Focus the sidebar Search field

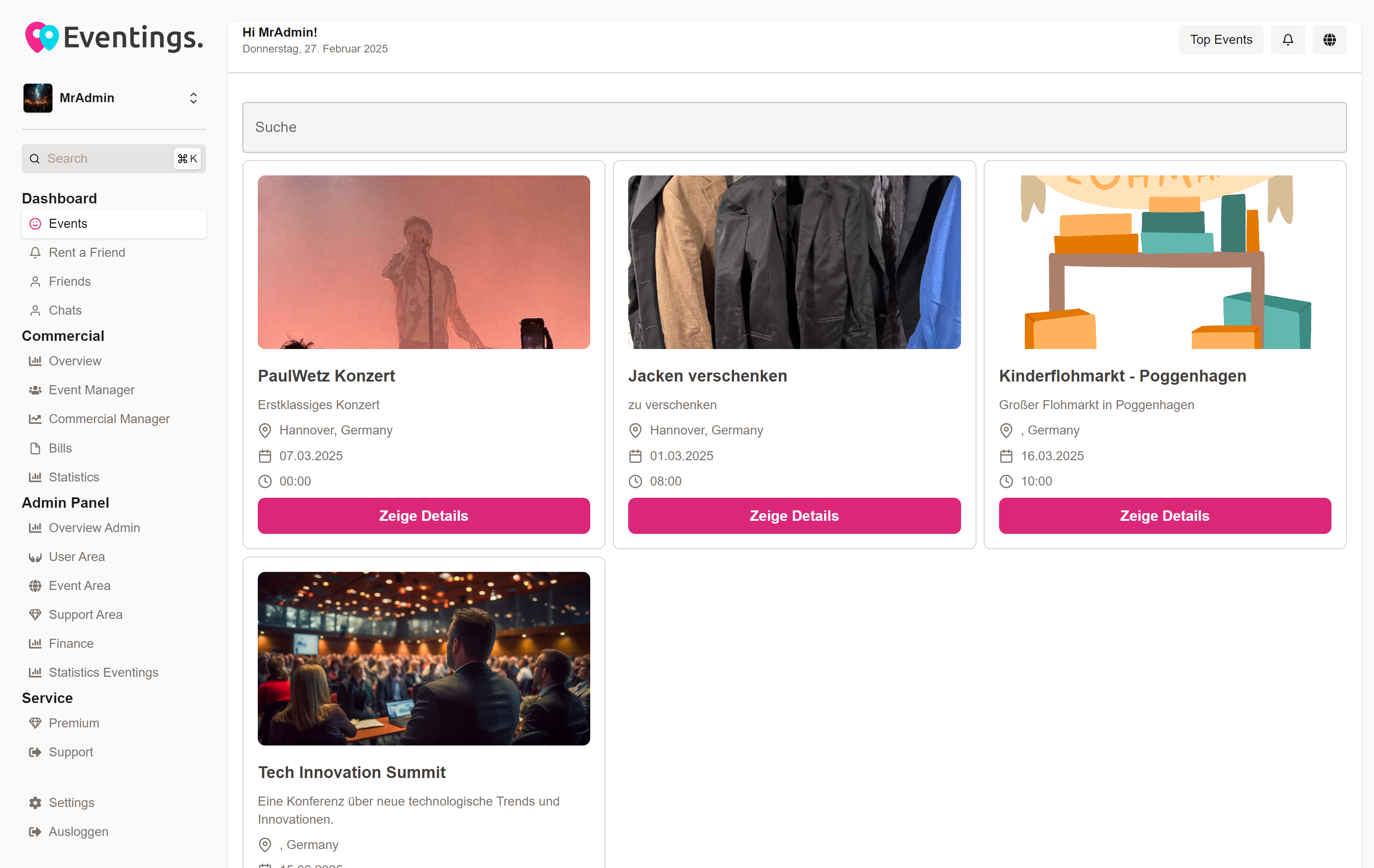[114, 159]
